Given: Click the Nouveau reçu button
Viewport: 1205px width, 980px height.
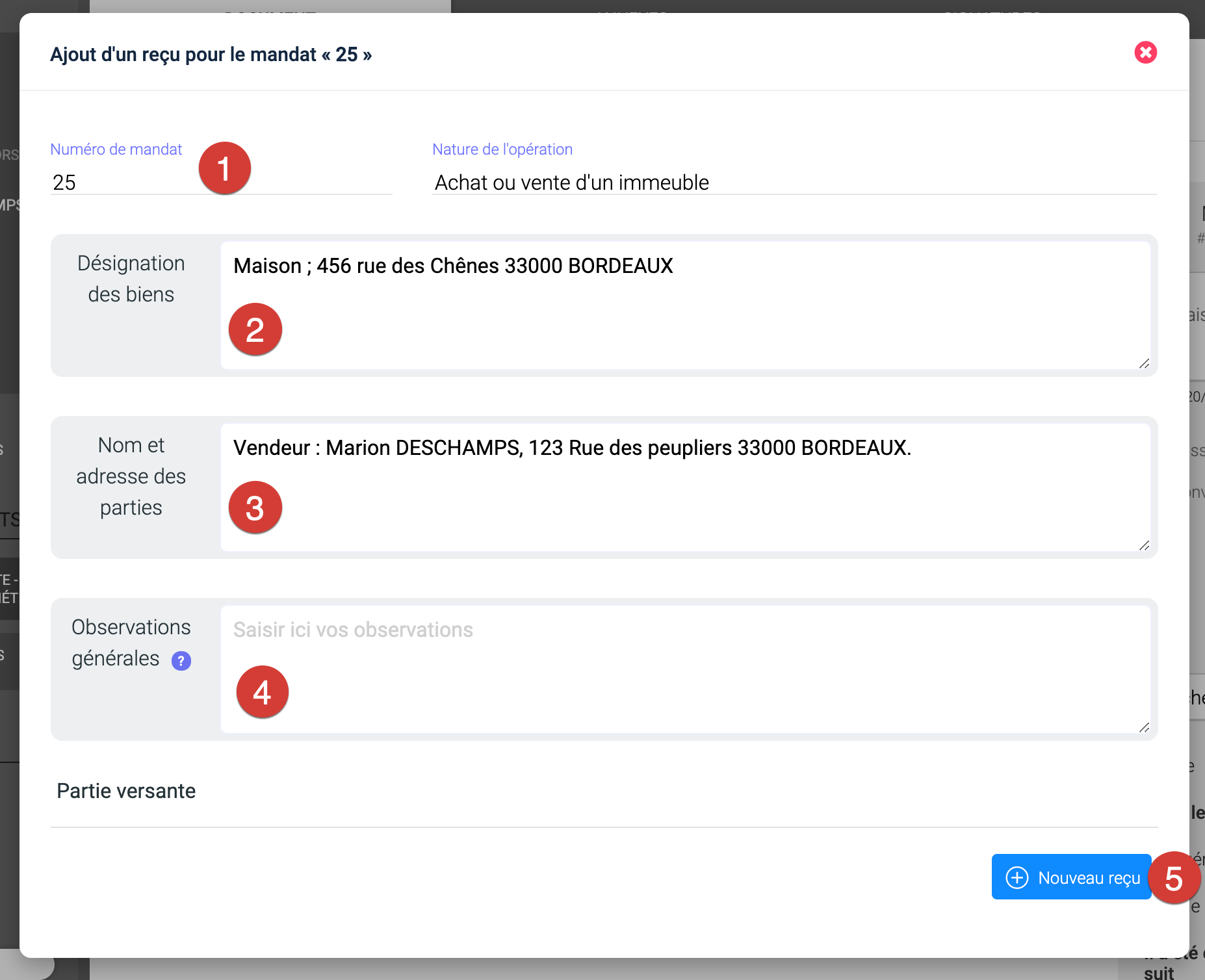Looking at the screenshot, I should click(x=1071, y=877).
